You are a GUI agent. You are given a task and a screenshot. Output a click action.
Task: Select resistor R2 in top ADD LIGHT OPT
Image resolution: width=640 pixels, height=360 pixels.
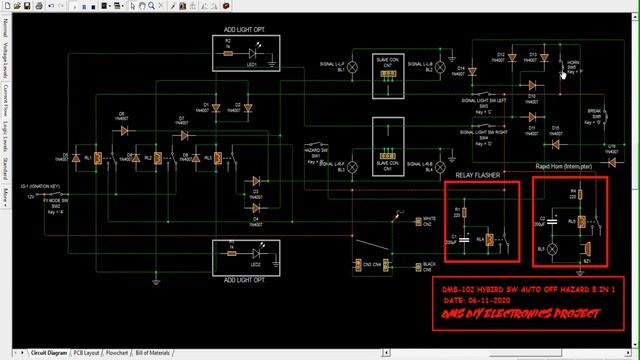click(228, 53)
